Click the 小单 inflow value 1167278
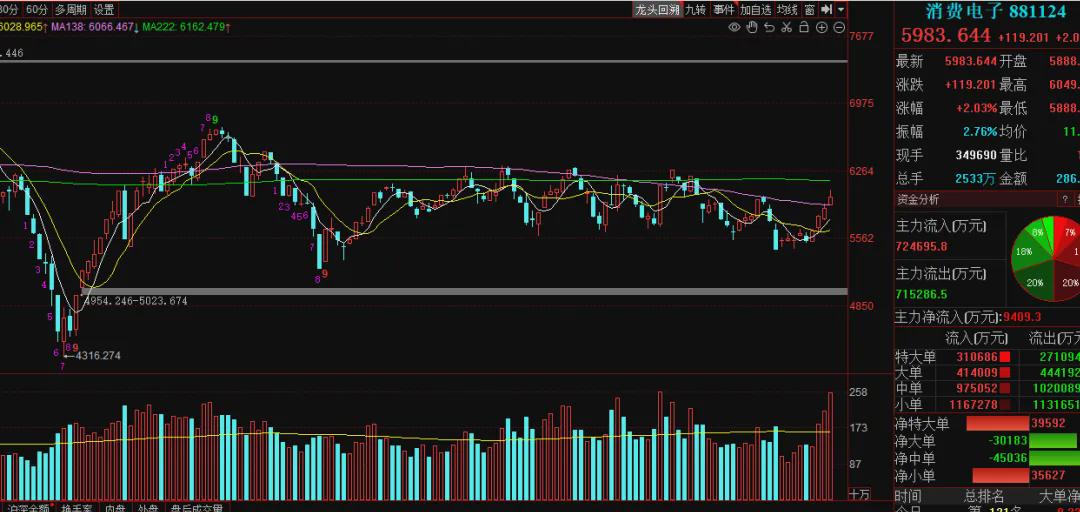 (971, 405)
